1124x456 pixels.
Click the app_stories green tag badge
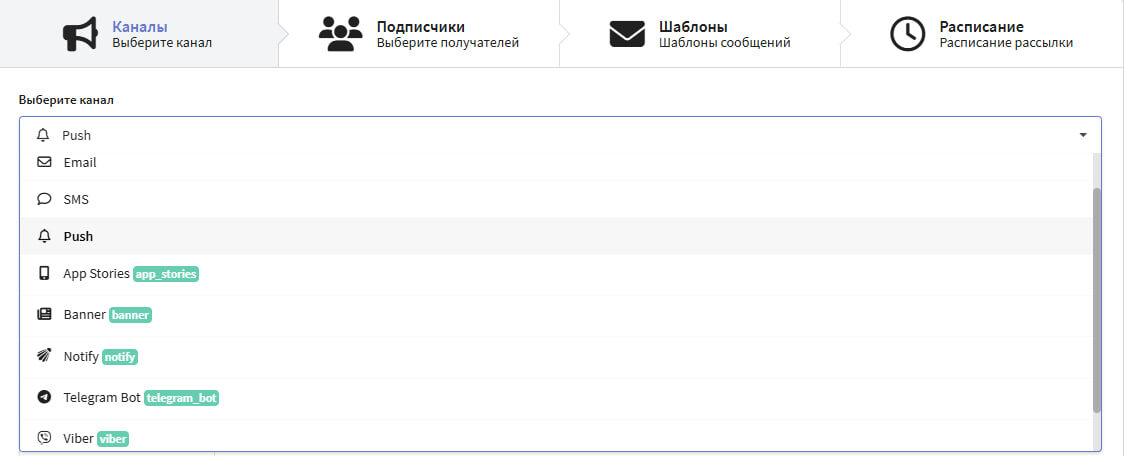pos(166,274)
